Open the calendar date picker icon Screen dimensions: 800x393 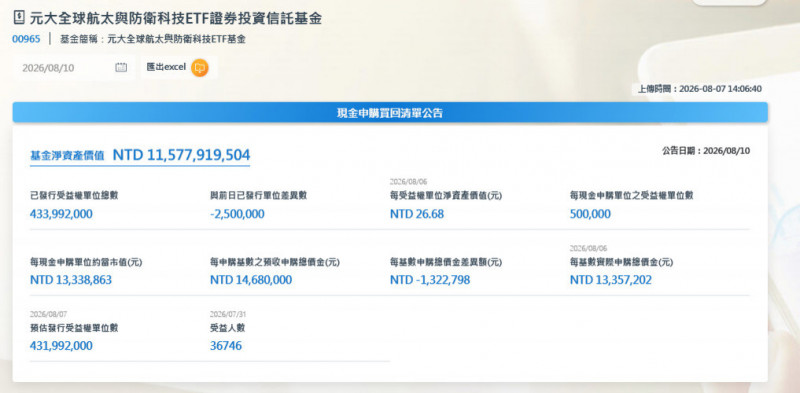point(121,67)
